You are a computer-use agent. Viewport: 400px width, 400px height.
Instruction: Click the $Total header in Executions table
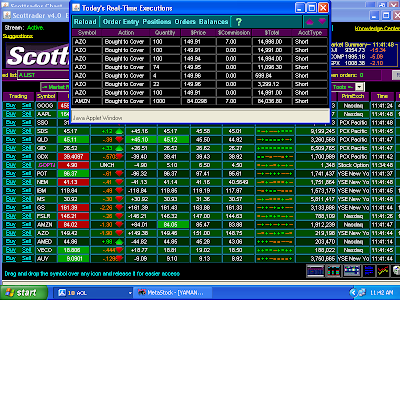[x=272, y=33]
